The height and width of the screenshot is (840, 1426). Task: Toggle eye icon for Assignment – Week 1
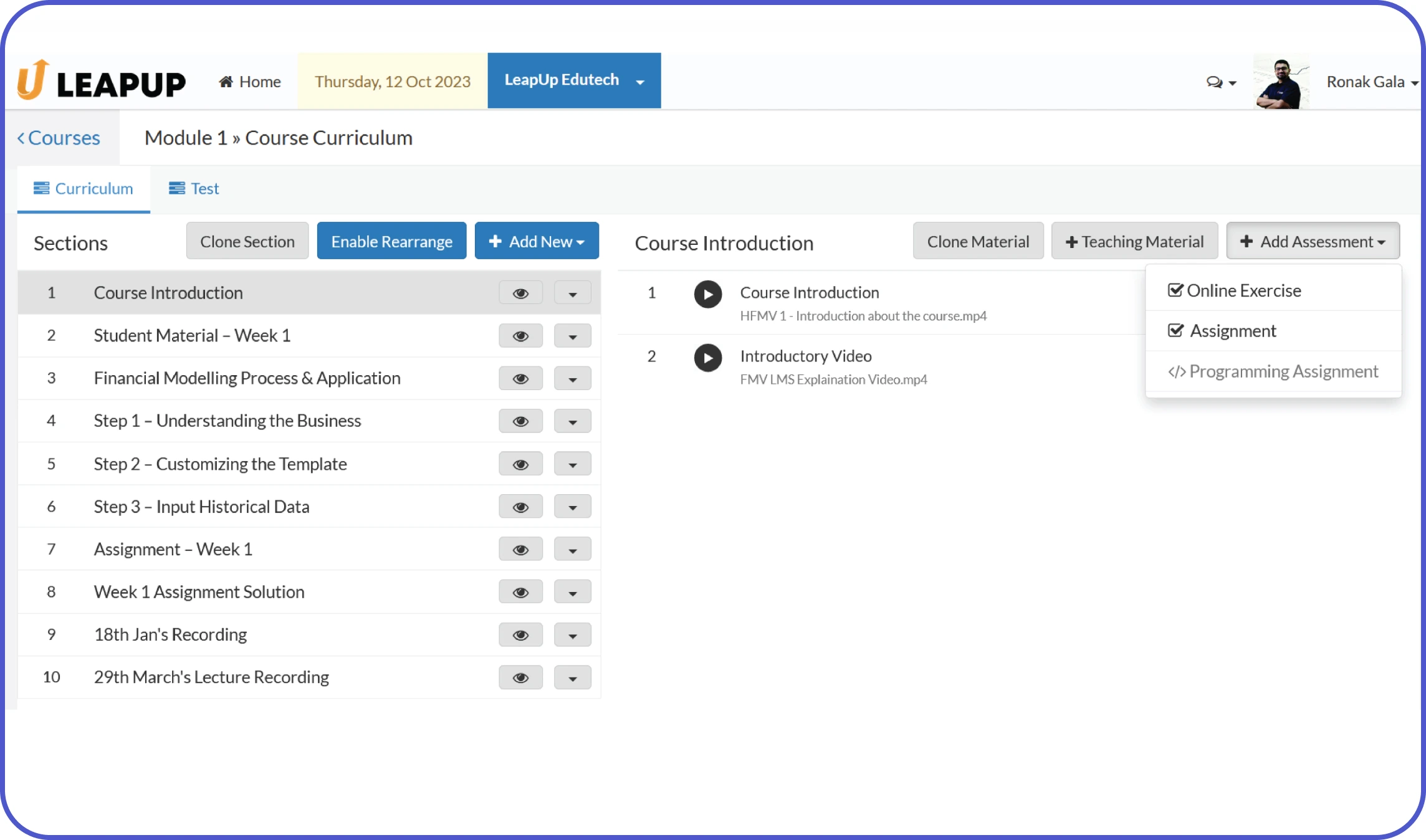click(520, 550)
